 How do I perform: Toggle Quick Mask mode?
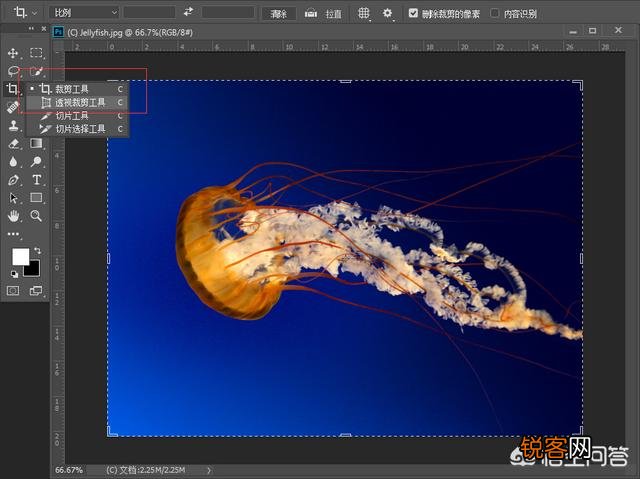coord(13,291)
